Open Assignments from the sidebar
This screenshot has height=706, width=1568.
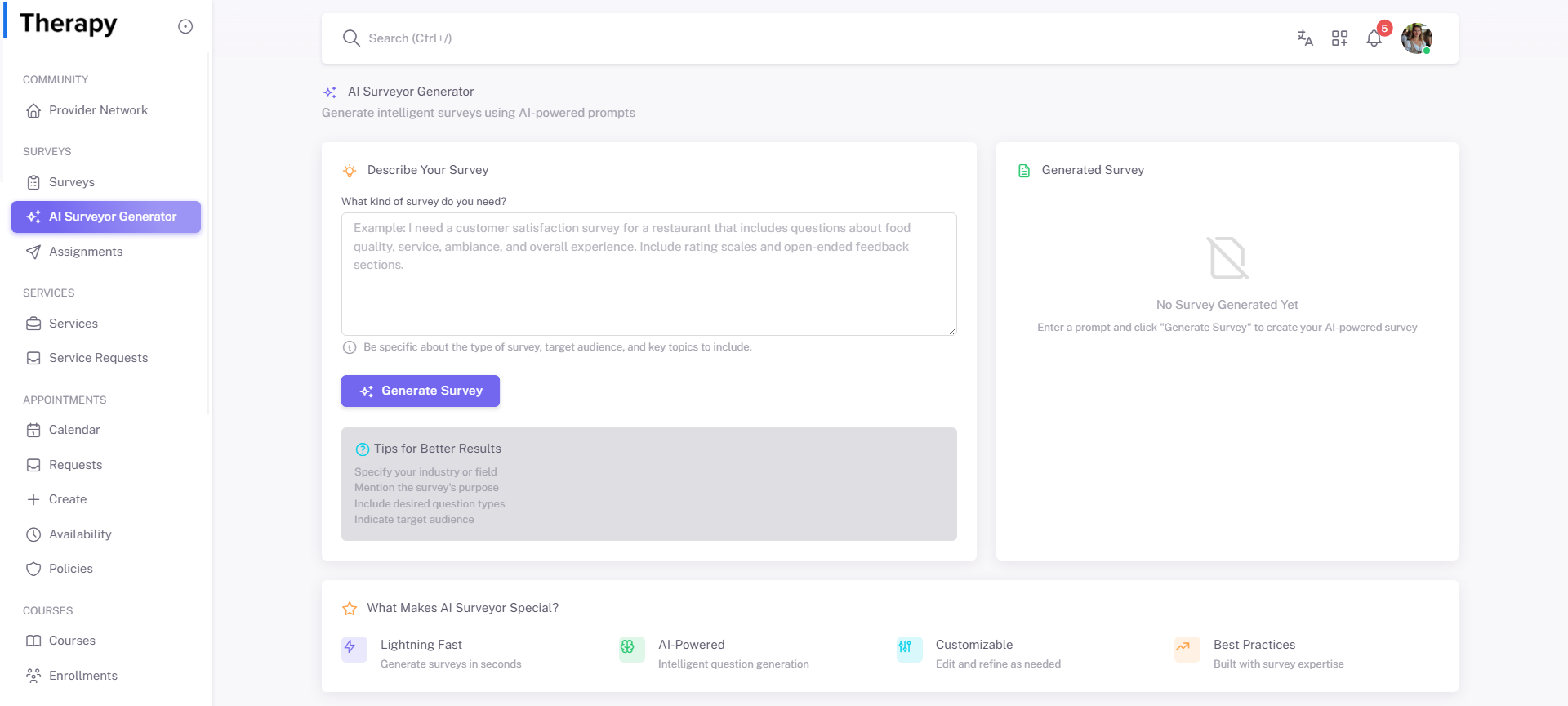[86, 252]
